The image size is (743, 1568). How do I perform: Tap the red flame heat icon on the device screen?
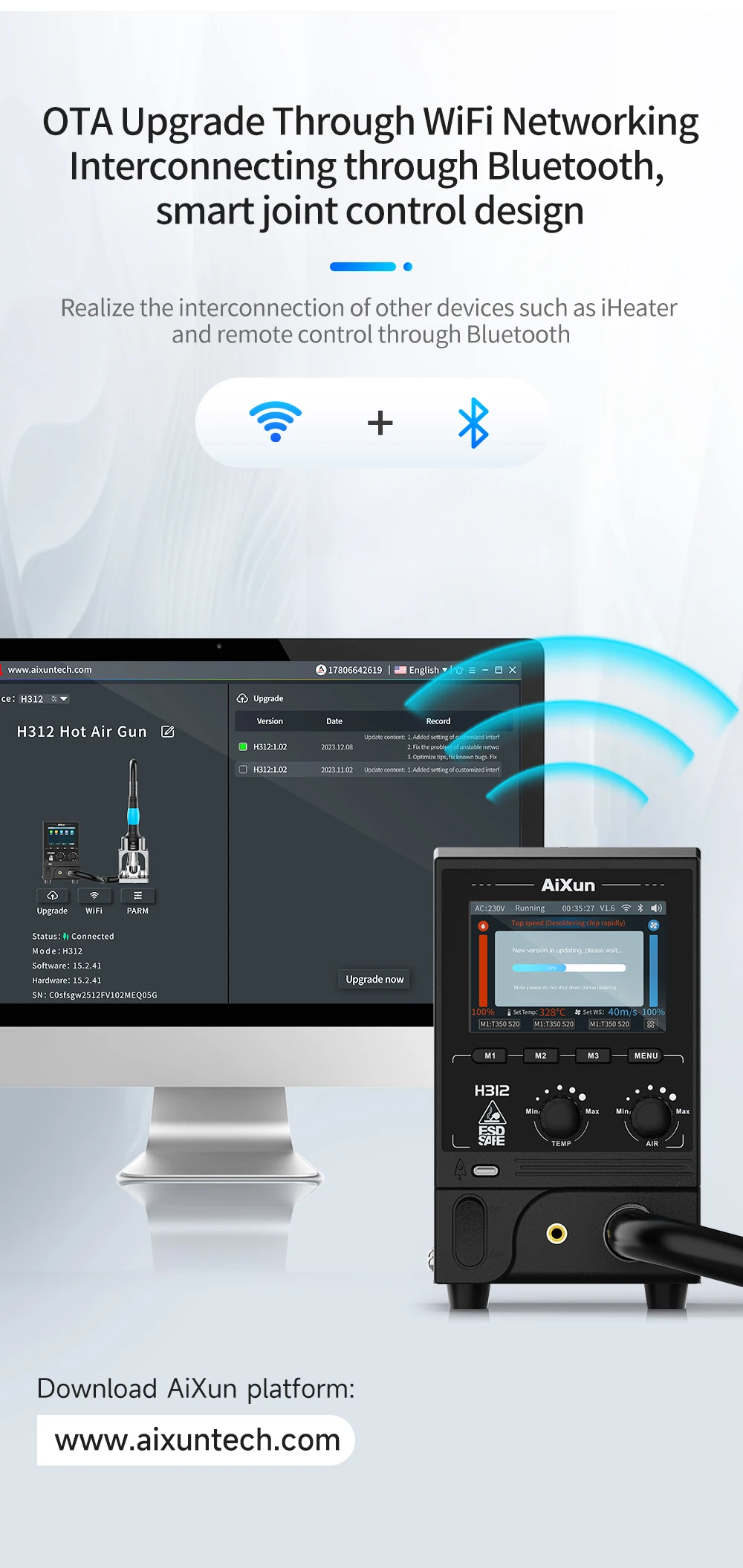coord(483,926)
